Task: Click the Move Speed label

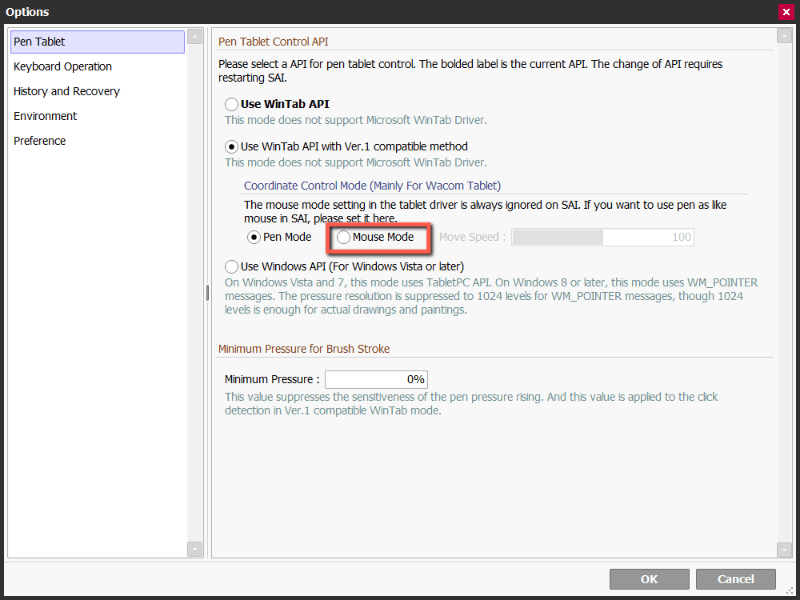Action: (472, 237)
